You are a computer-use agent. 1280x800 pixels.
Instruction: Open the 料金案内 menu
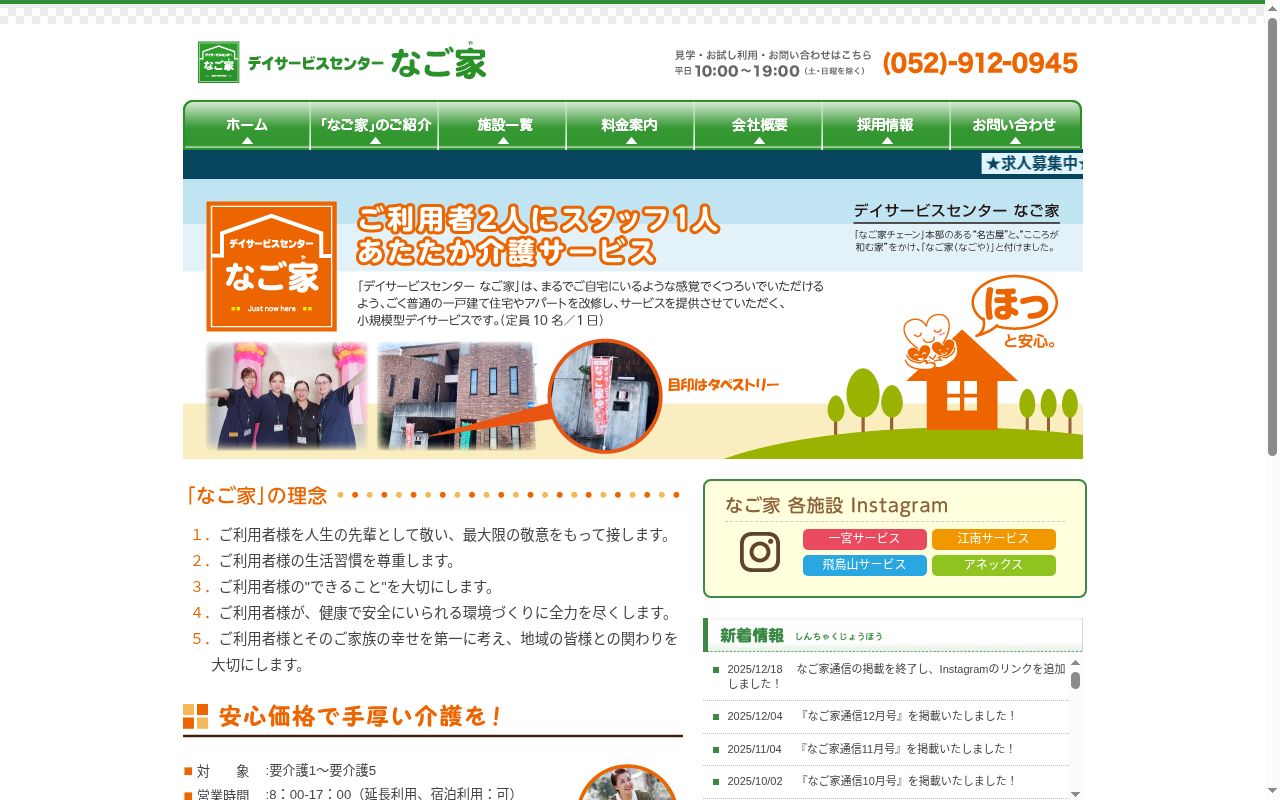tap(630, 125)
